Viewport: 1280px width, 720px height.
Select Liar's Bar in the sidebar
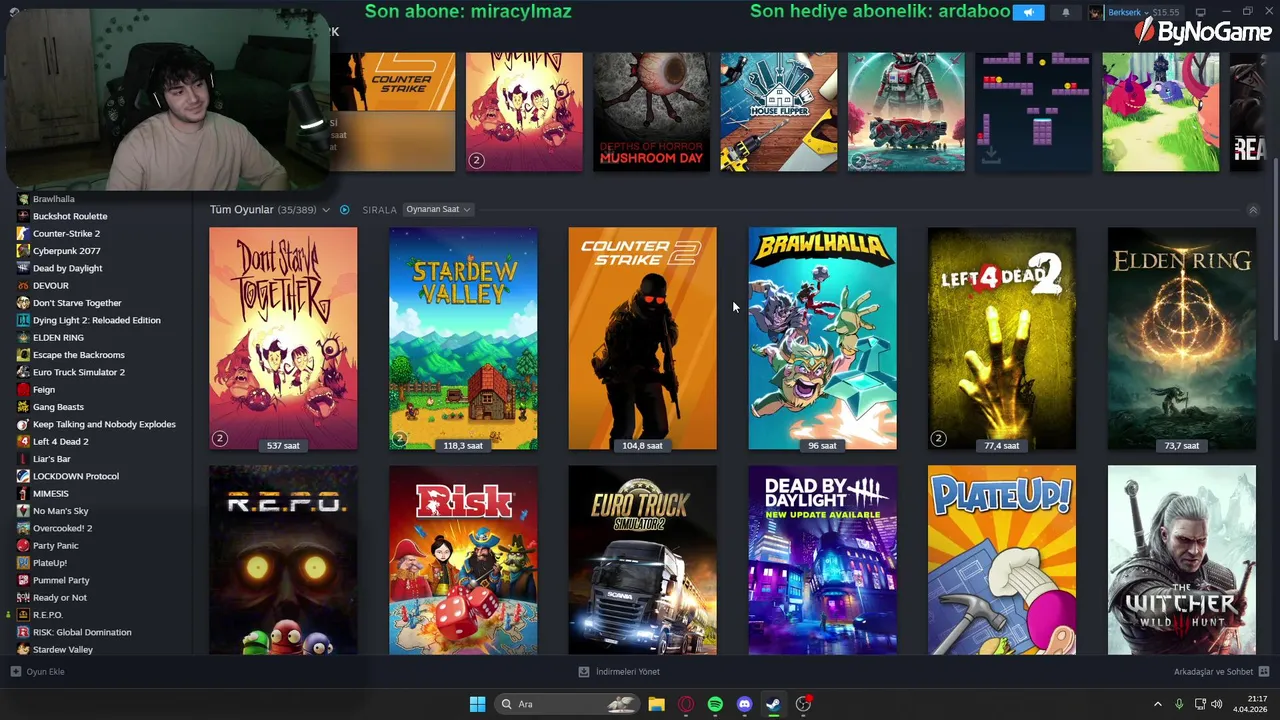(52, 459)
